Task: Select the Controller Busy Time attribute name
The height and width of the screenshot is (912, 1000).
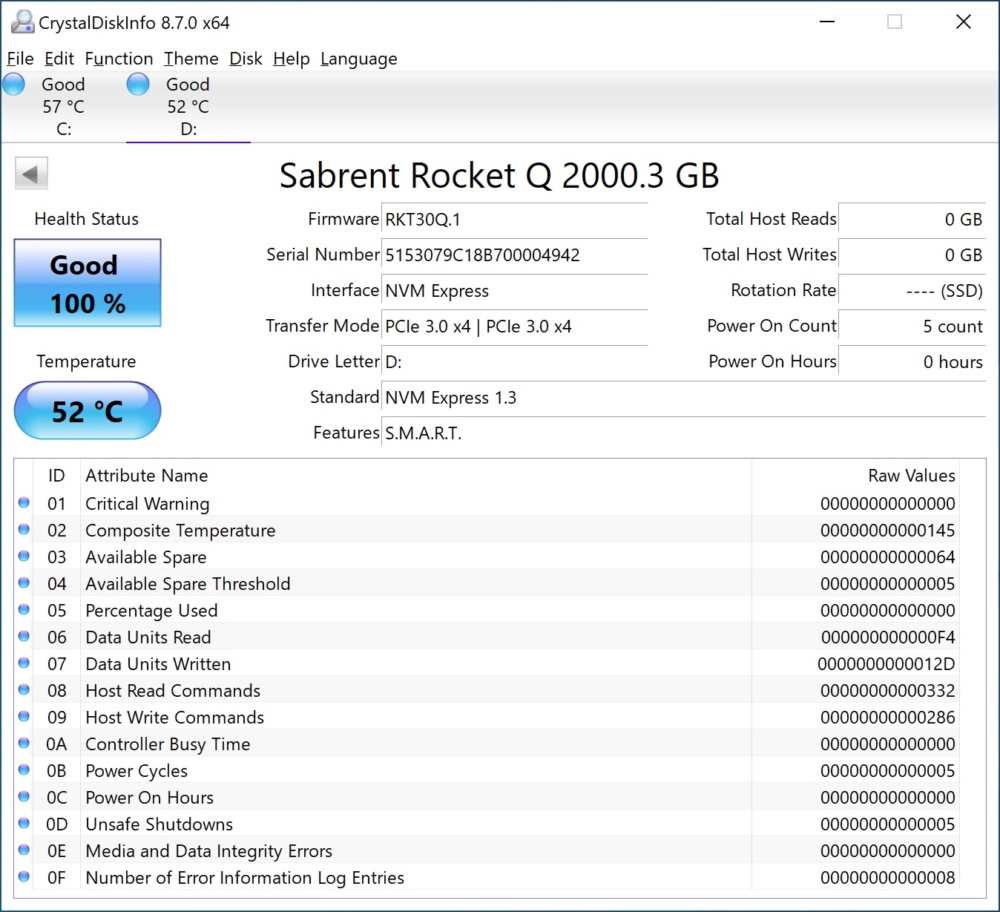Action: pos(168,744)
